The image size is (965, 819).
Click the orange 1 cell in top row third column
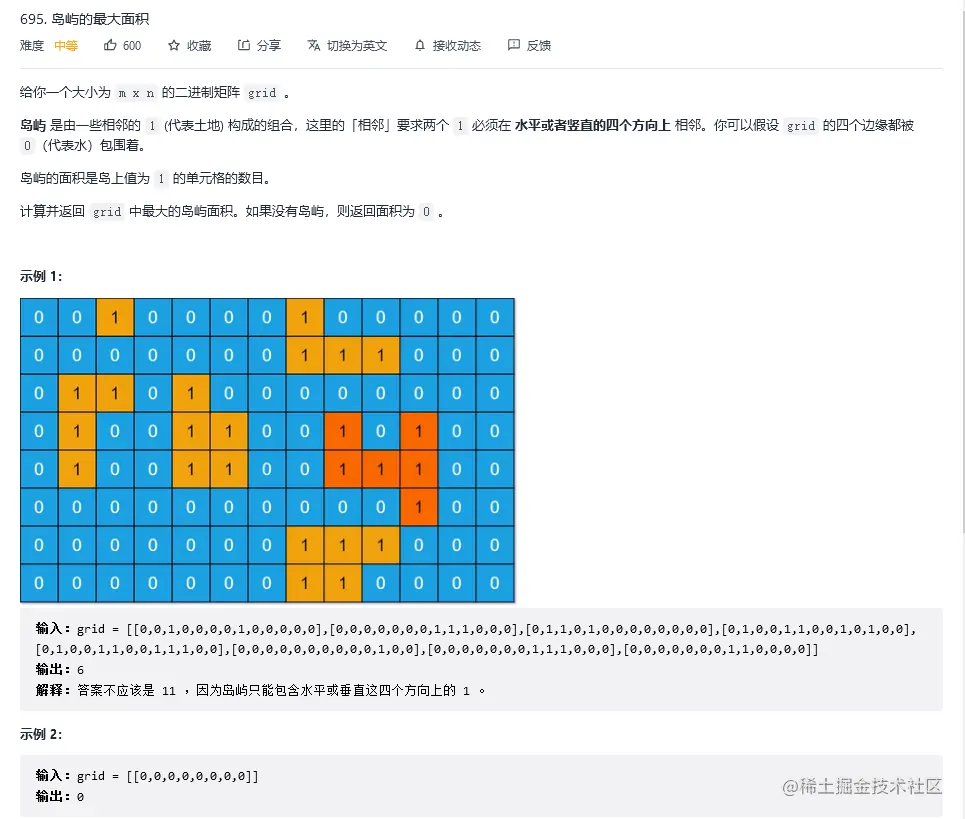click(114, 318)
